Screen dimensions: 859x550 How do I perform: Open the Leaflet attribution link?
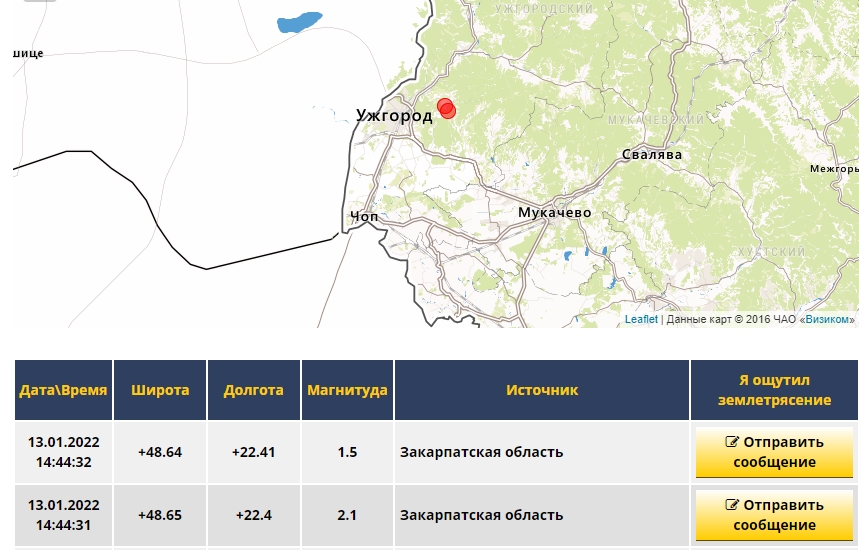tap(641, 319)
